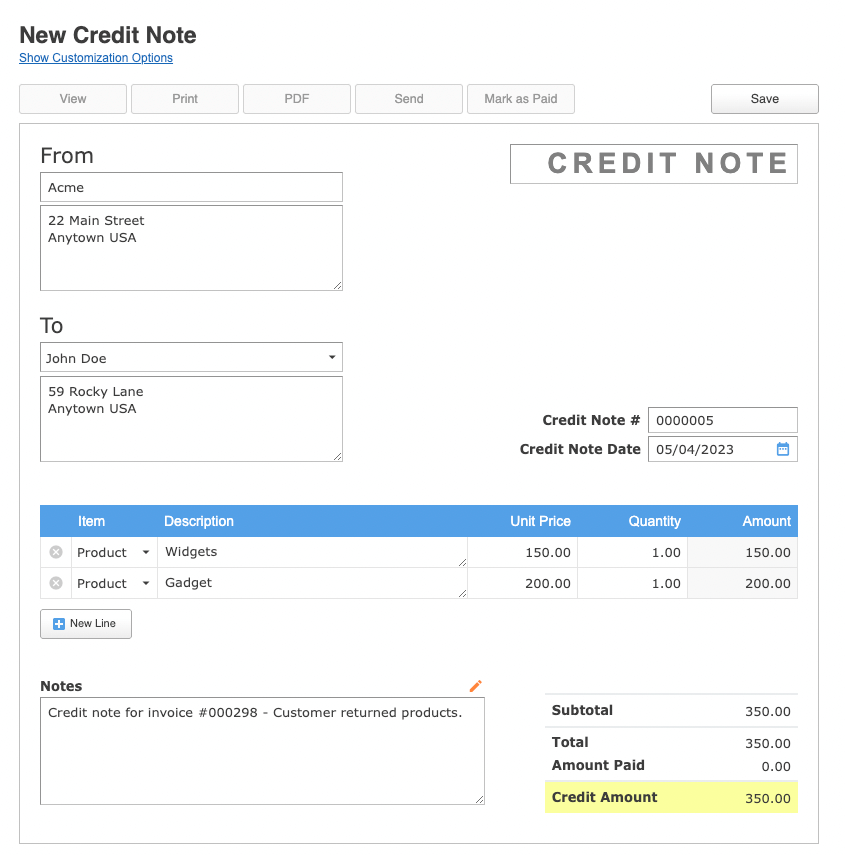Viewport: 845px width, 855px height.
Task: Click the Description column header
Action: click(x=199, y=521)
